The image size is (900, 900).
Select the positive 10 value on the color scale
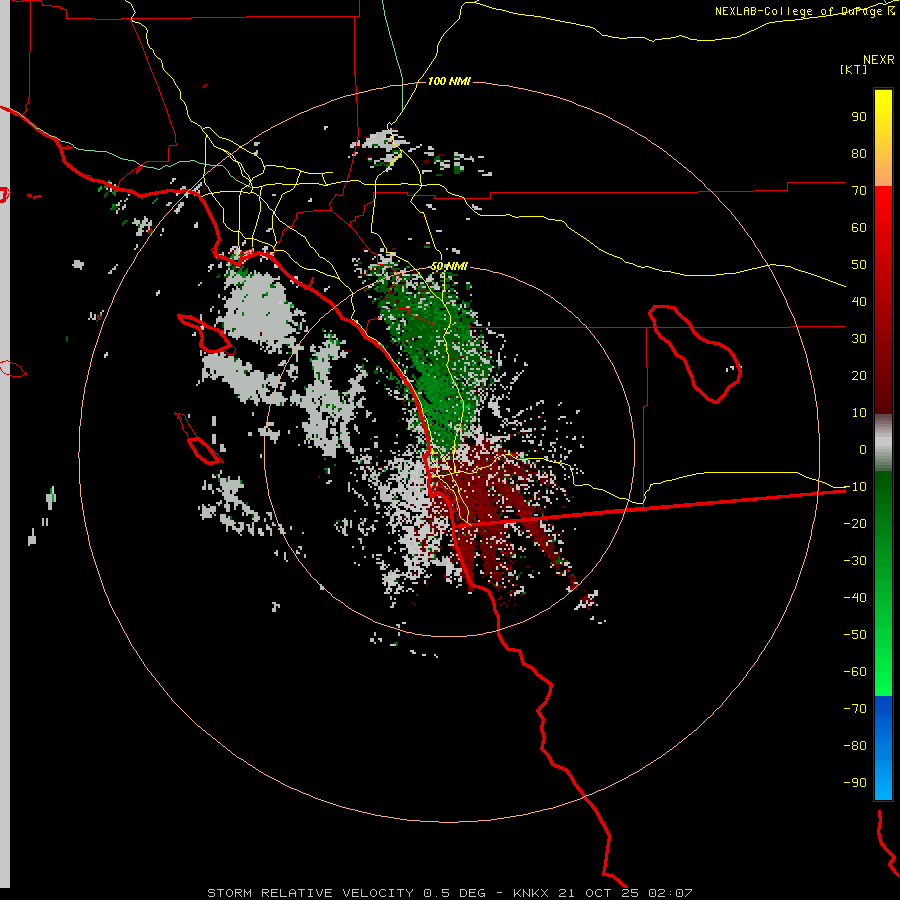tap(859, 413)
